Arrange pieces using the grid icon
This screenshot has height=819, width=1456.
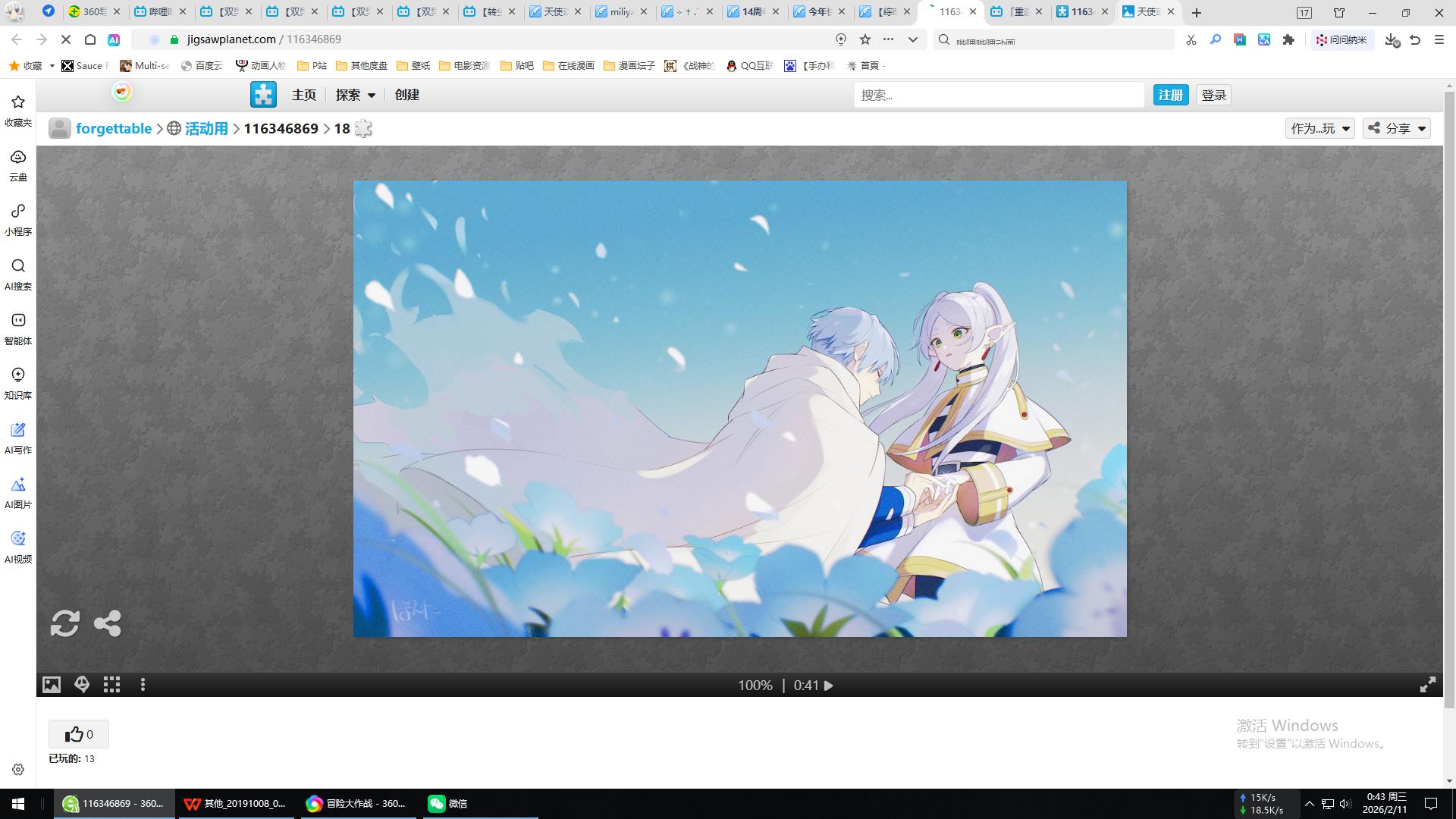point(112,685)
